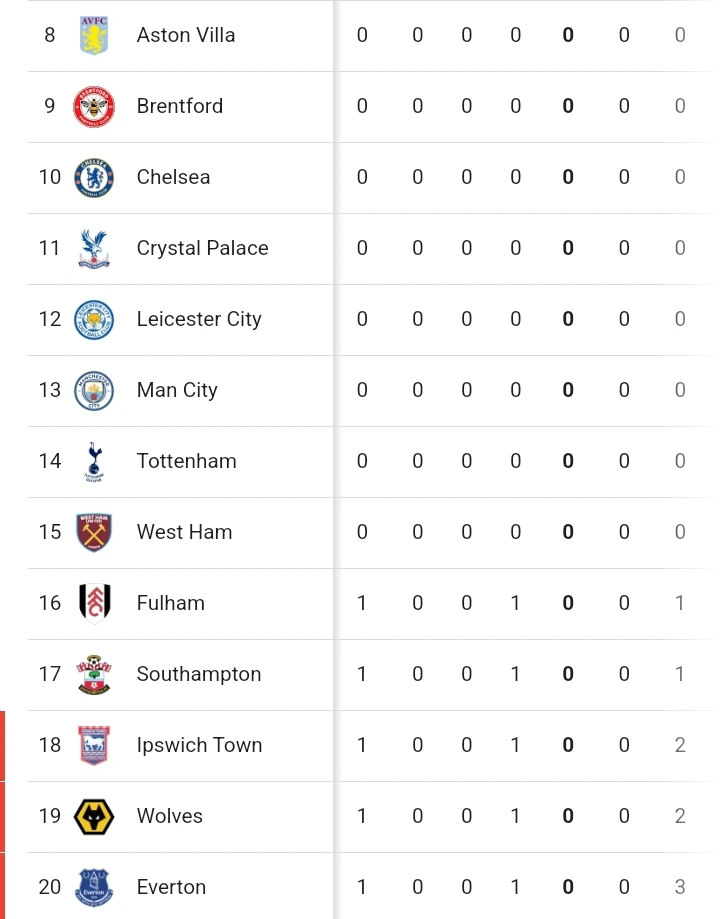
Task: Click the Ipswich Town badge
Action: point(94,746)
